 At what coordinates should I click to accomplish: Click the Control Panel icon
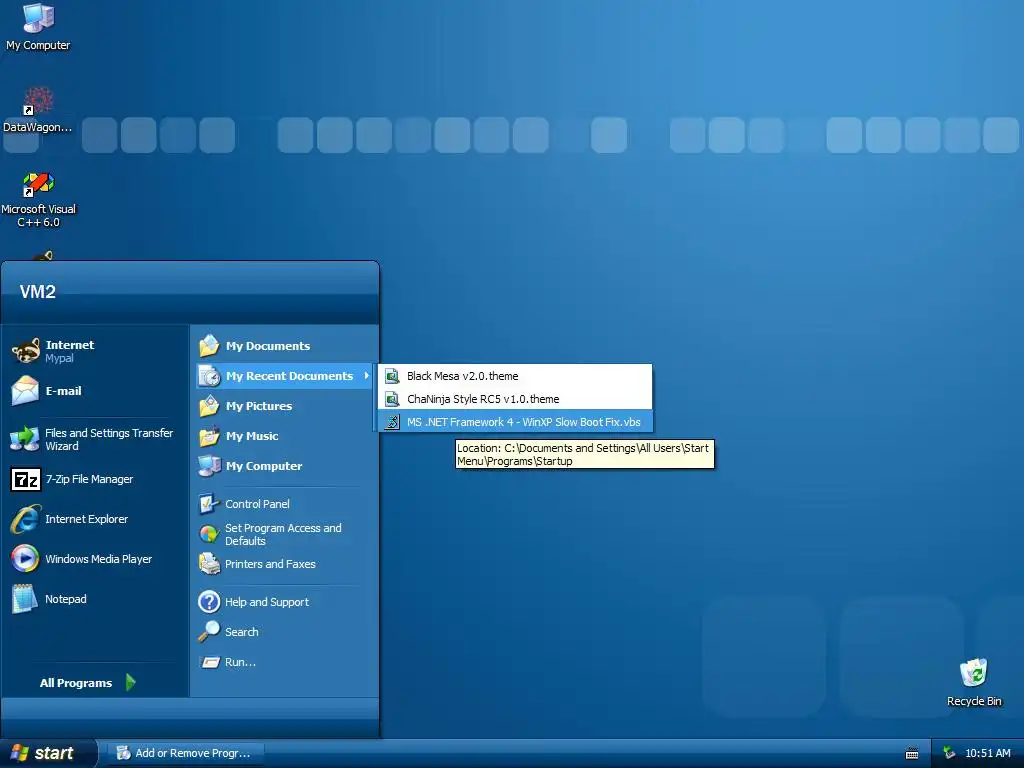pyautogui.click(x=209, y=504)
